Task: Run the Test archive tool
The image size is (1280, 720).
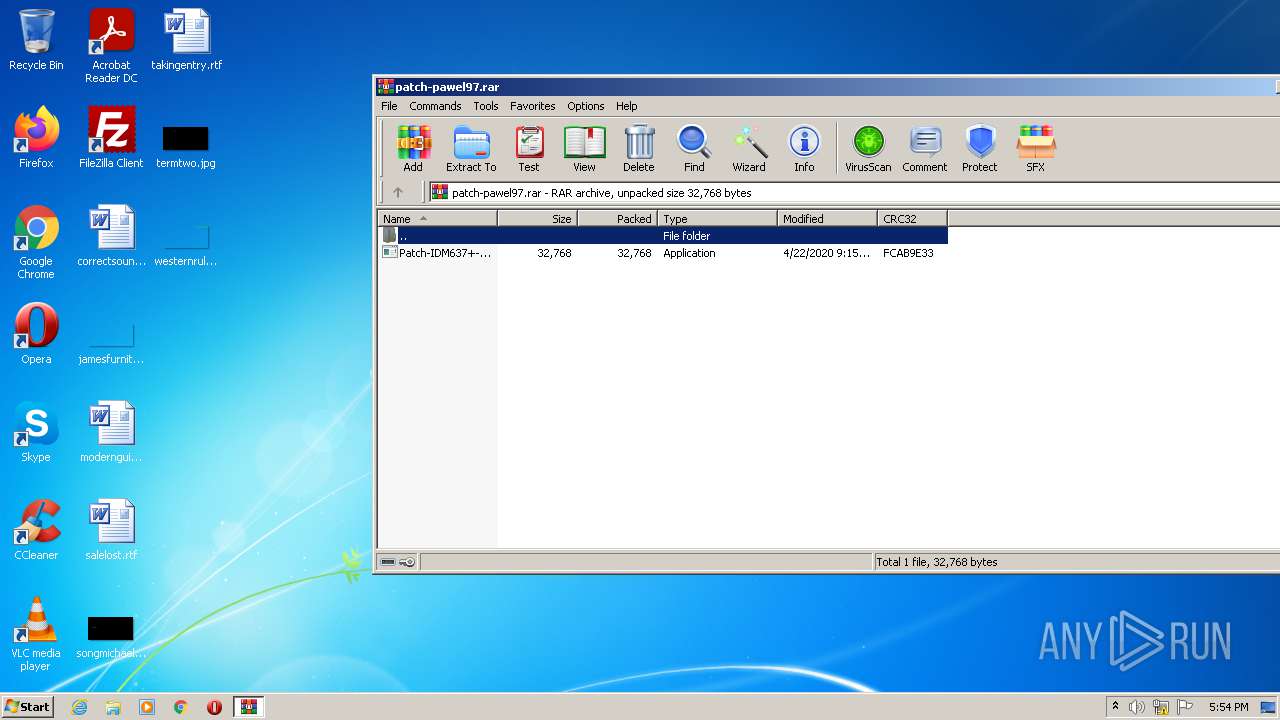Action: pyautogui.click(x=529, y=148)
